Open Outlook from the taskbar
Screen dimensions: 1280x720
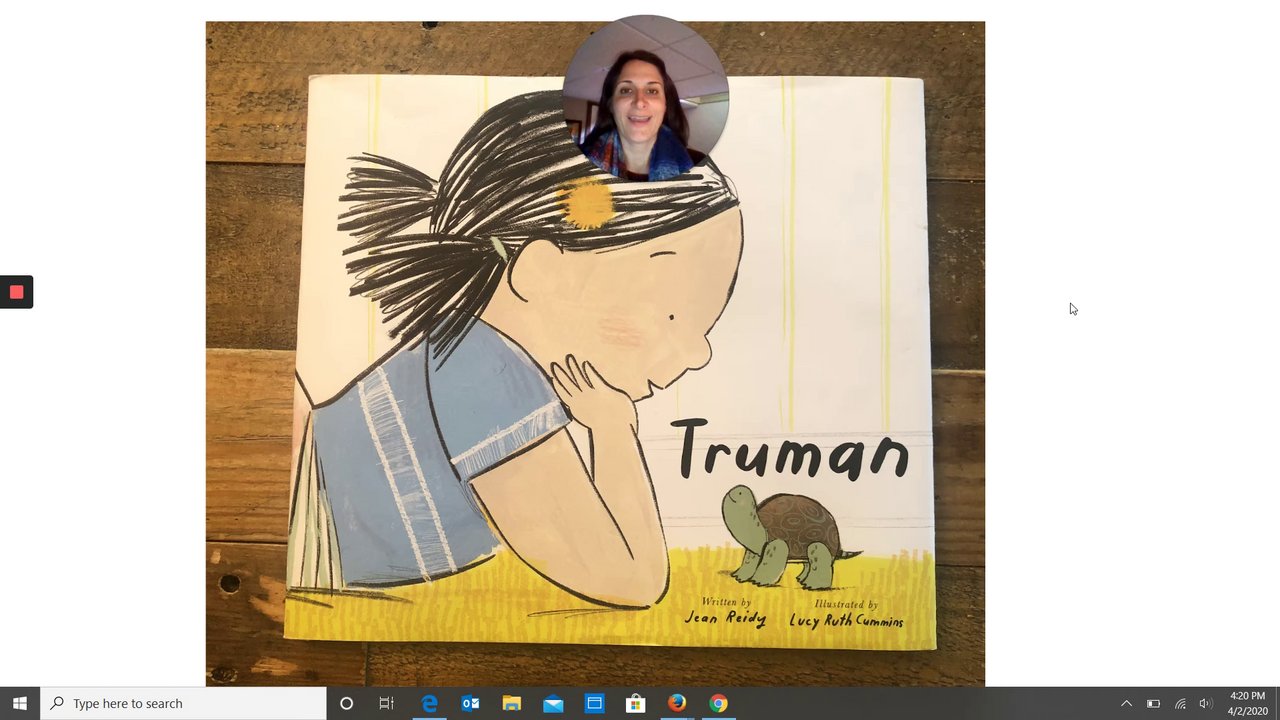pos(470,703)
